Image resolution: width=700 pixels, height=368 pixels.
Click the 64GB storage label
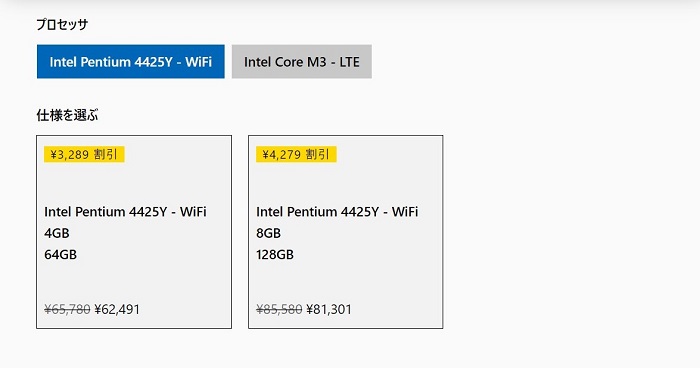tap(60, 255)
